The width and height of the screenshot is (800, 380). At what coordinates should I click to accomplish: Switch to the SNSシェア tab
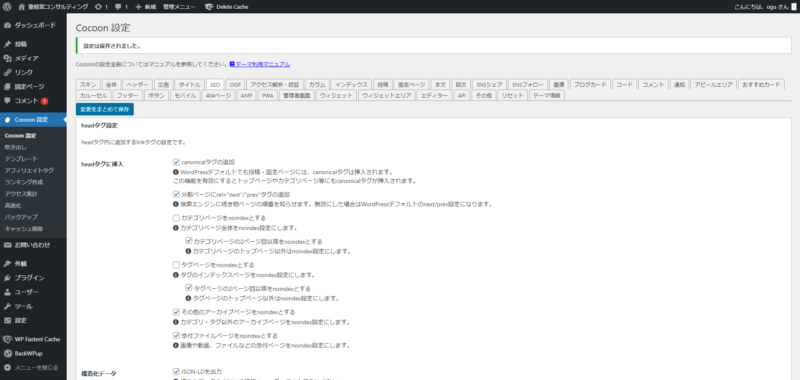488,85
